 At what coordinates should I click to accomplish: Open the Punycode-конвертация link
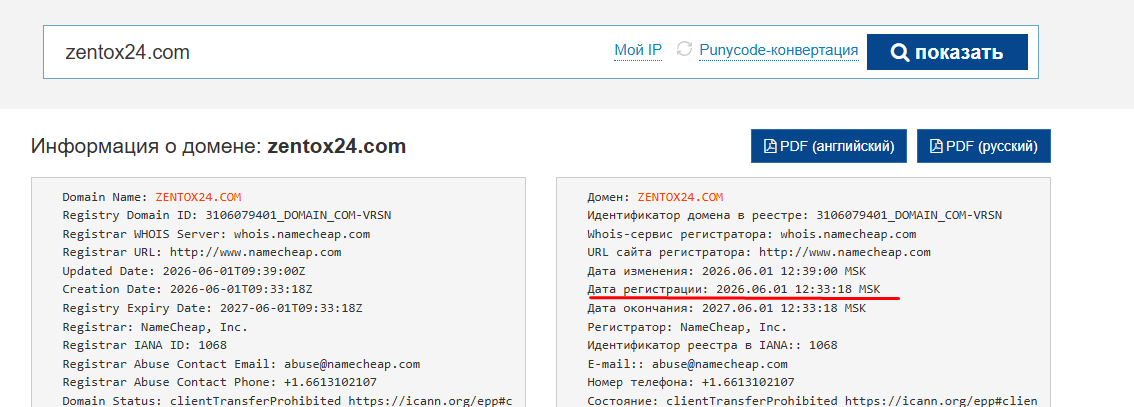pyautogui.click(x=778, y=50)
